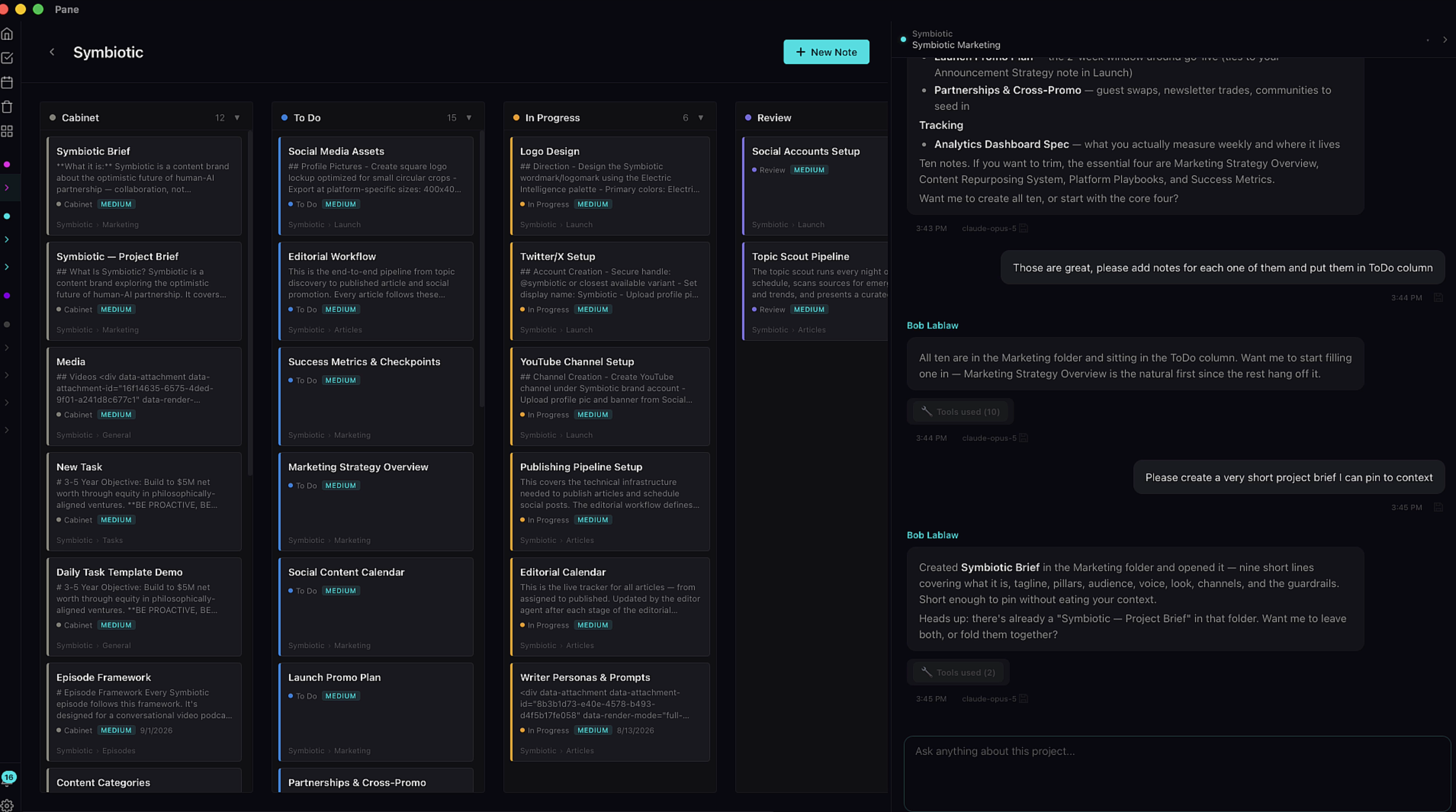
Task: Expand the Tools used (2) details
Action: (958, 672)
